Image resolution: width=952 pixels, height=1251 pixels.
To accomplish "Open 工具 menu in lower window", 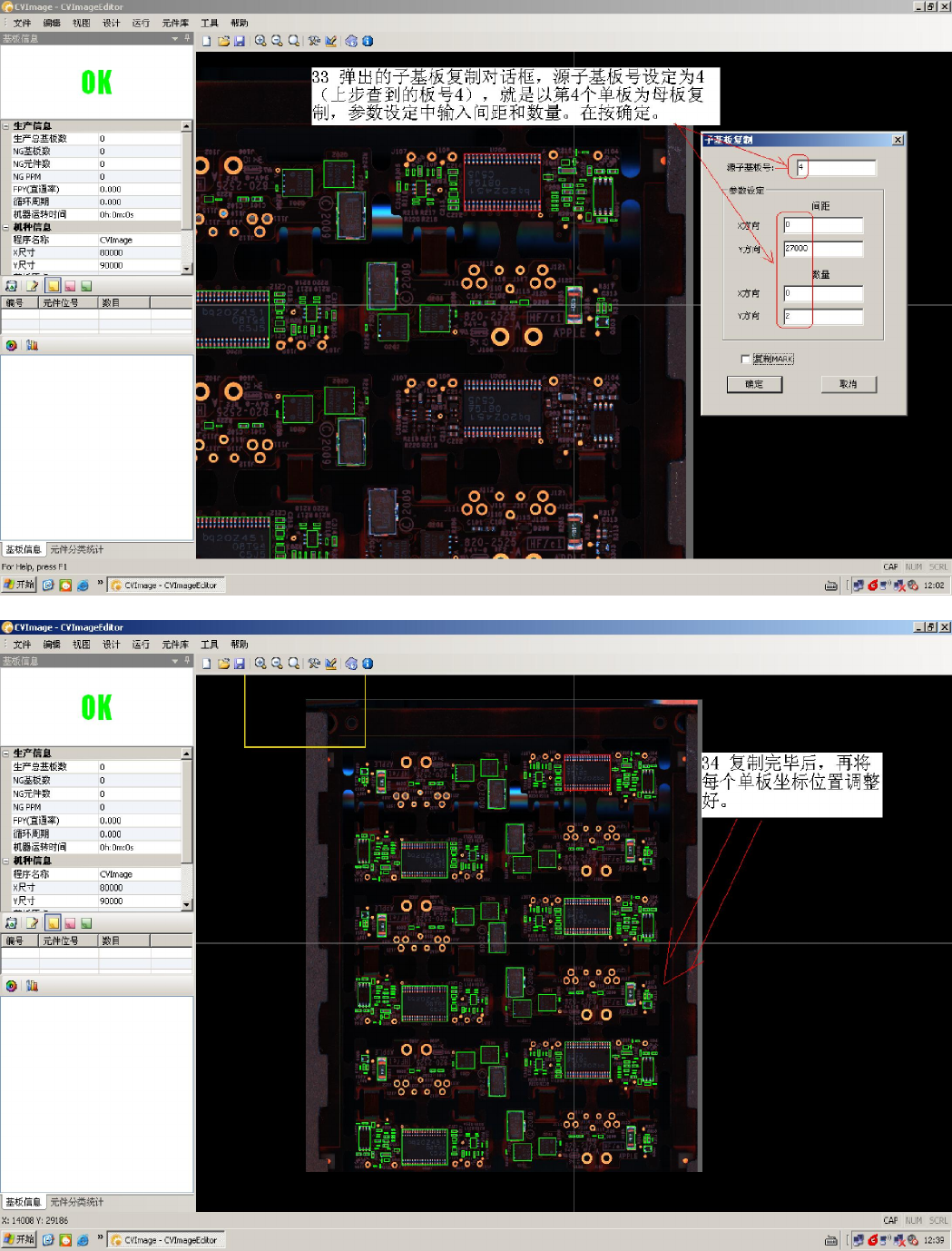I will coord(210,645).
